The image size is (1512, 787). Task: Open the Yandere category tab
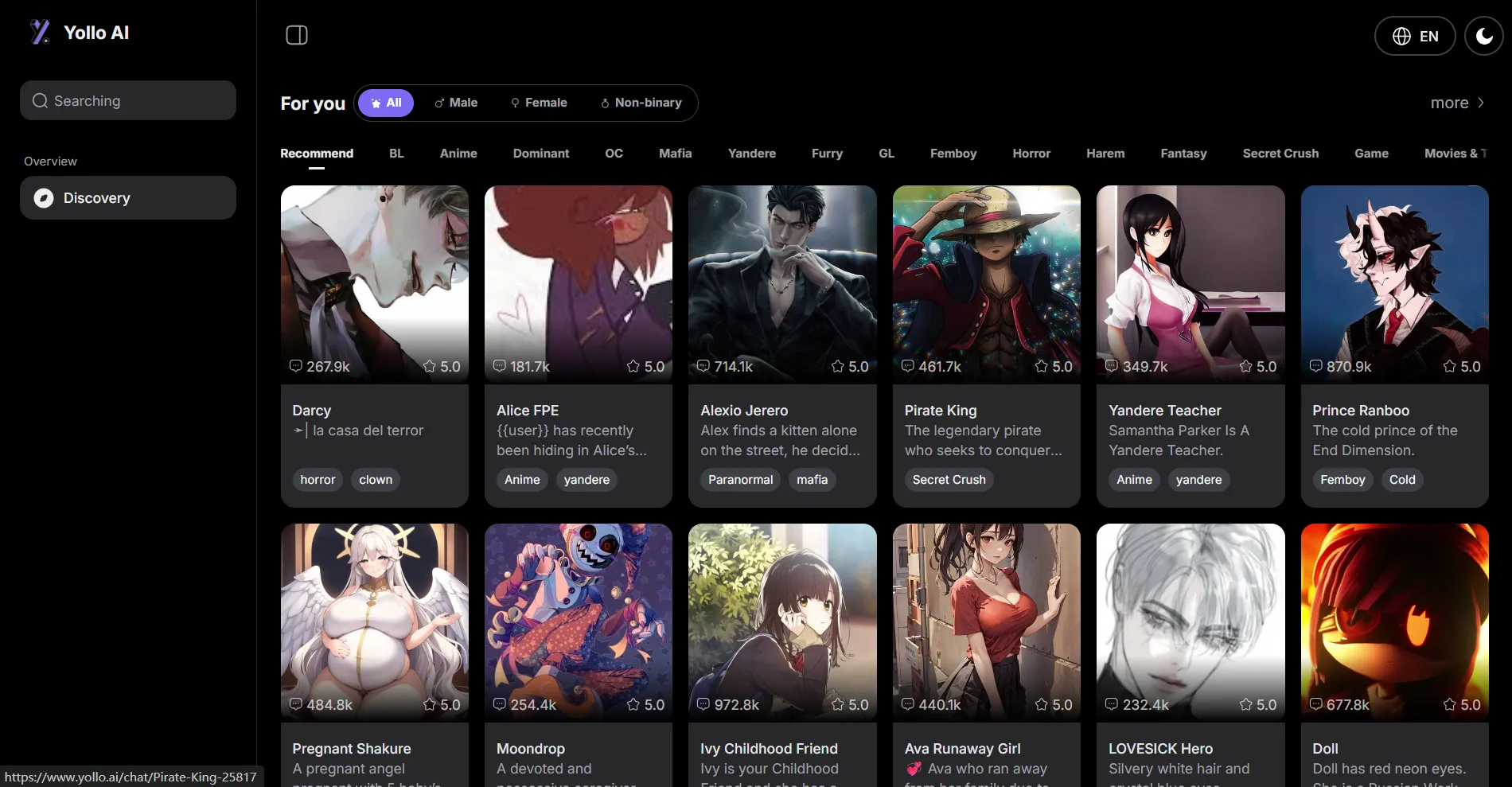(x=751, y=154)
